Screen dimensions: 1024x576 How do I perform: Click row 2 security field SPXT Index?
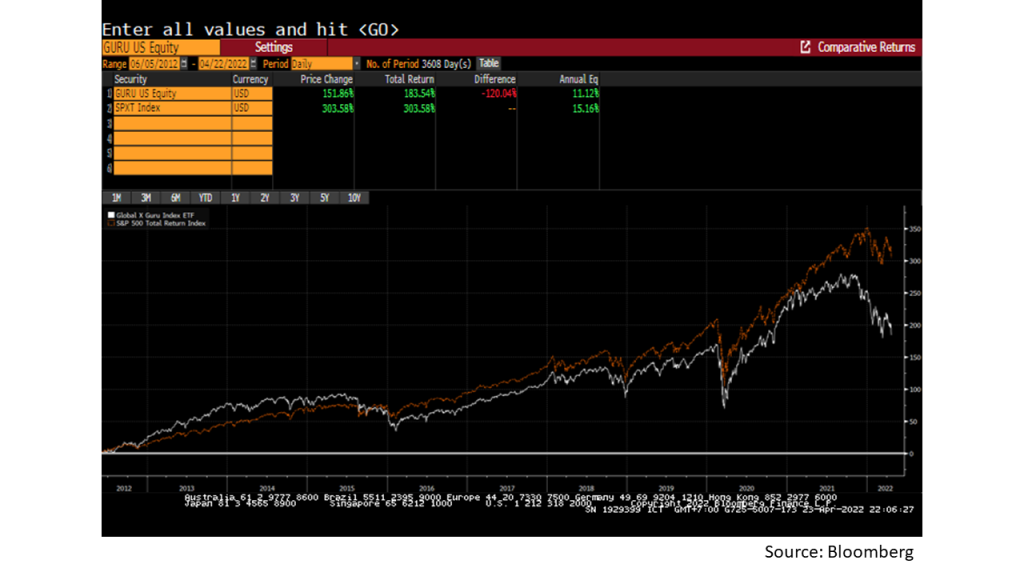(172, 108)
